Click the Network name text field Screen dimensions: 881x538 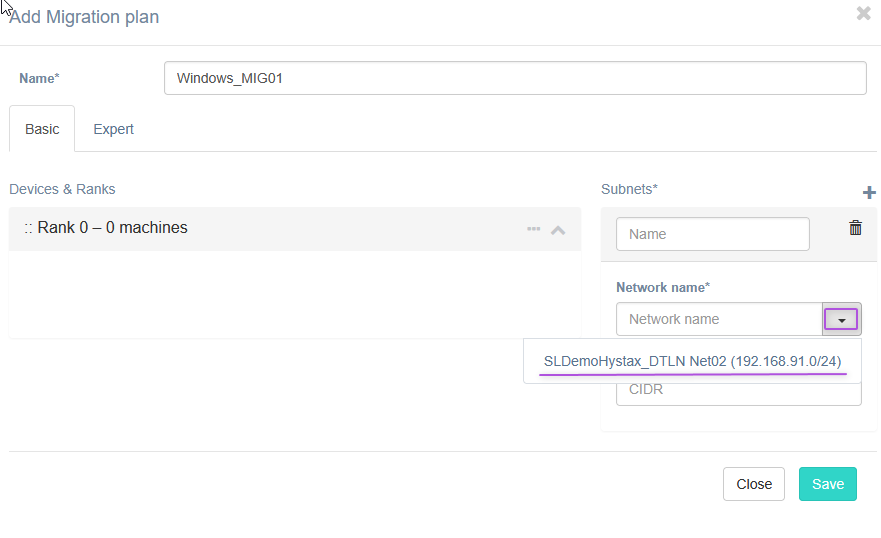(x=719, y=319)
